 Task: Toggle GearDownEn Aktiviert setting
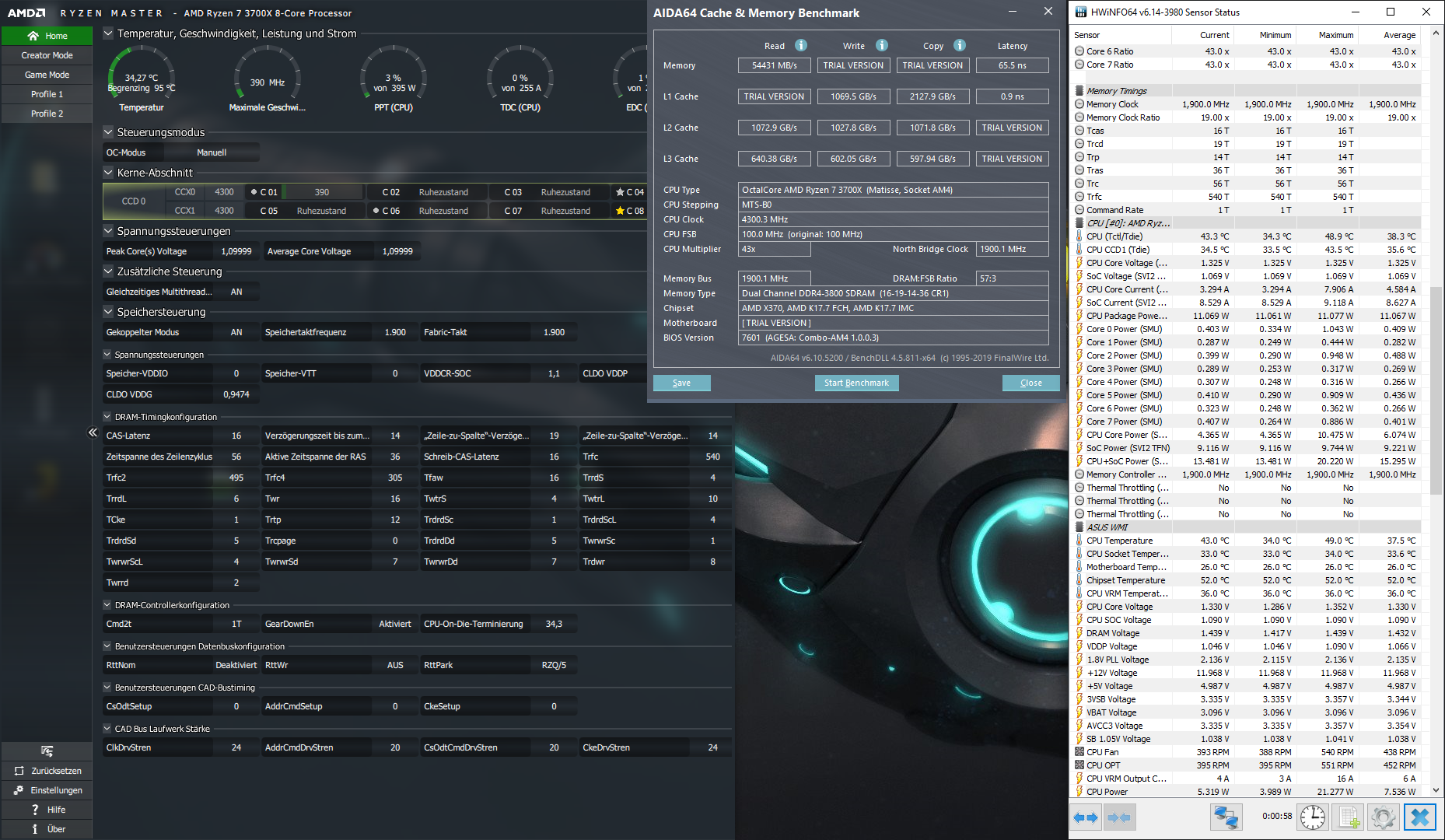click(395, 624)
